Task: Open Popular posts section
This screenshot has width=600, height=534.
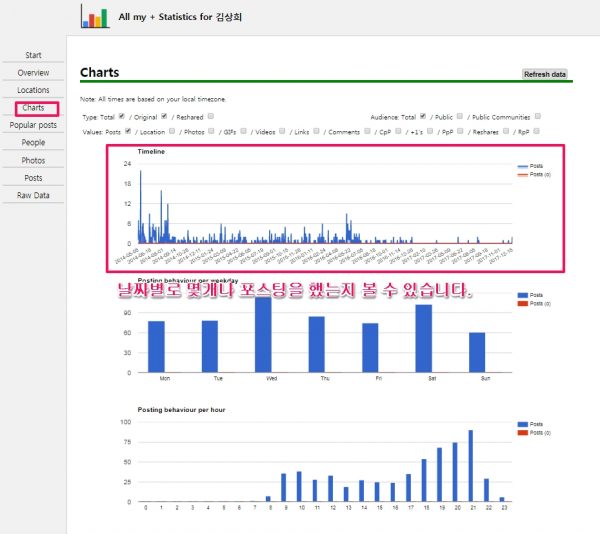Action: [33, 125]
